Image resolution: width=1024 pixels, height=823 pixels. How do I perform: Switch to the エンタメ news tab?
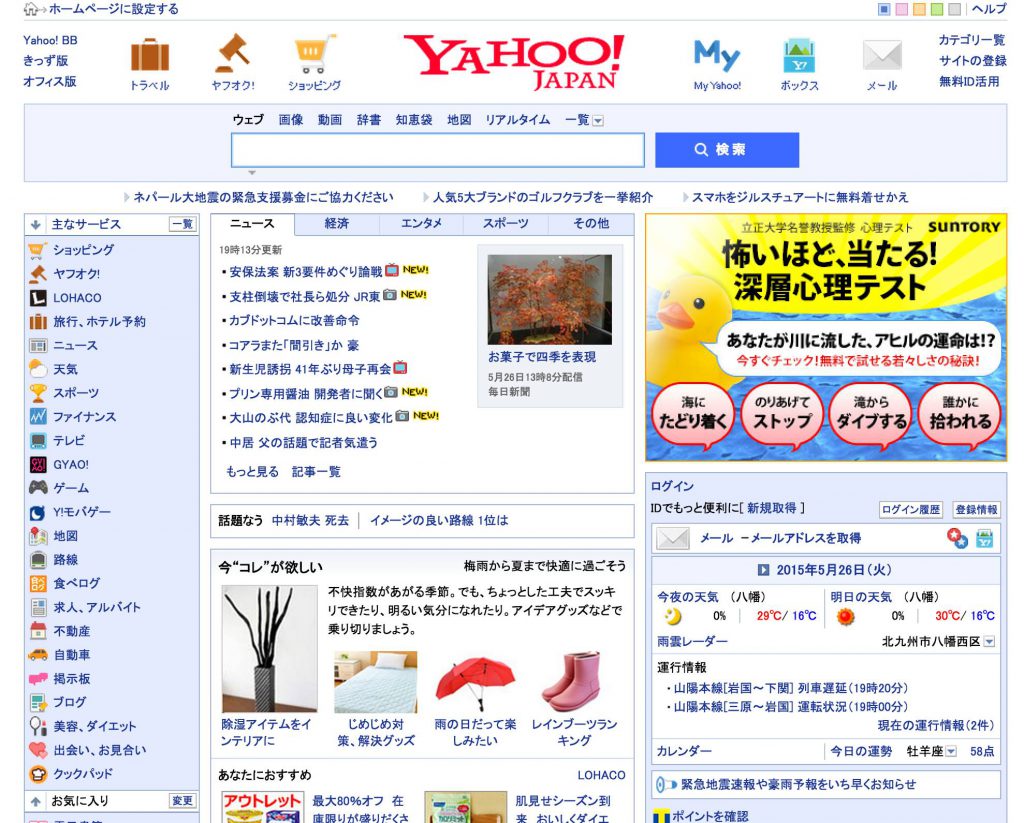[x=421, y=224]
